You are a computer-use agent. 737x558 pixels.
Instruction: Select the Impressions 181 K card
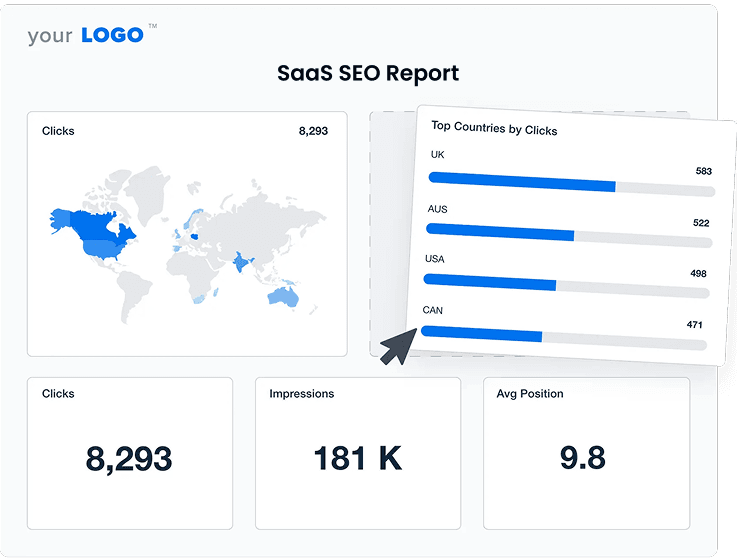[358, 453]
